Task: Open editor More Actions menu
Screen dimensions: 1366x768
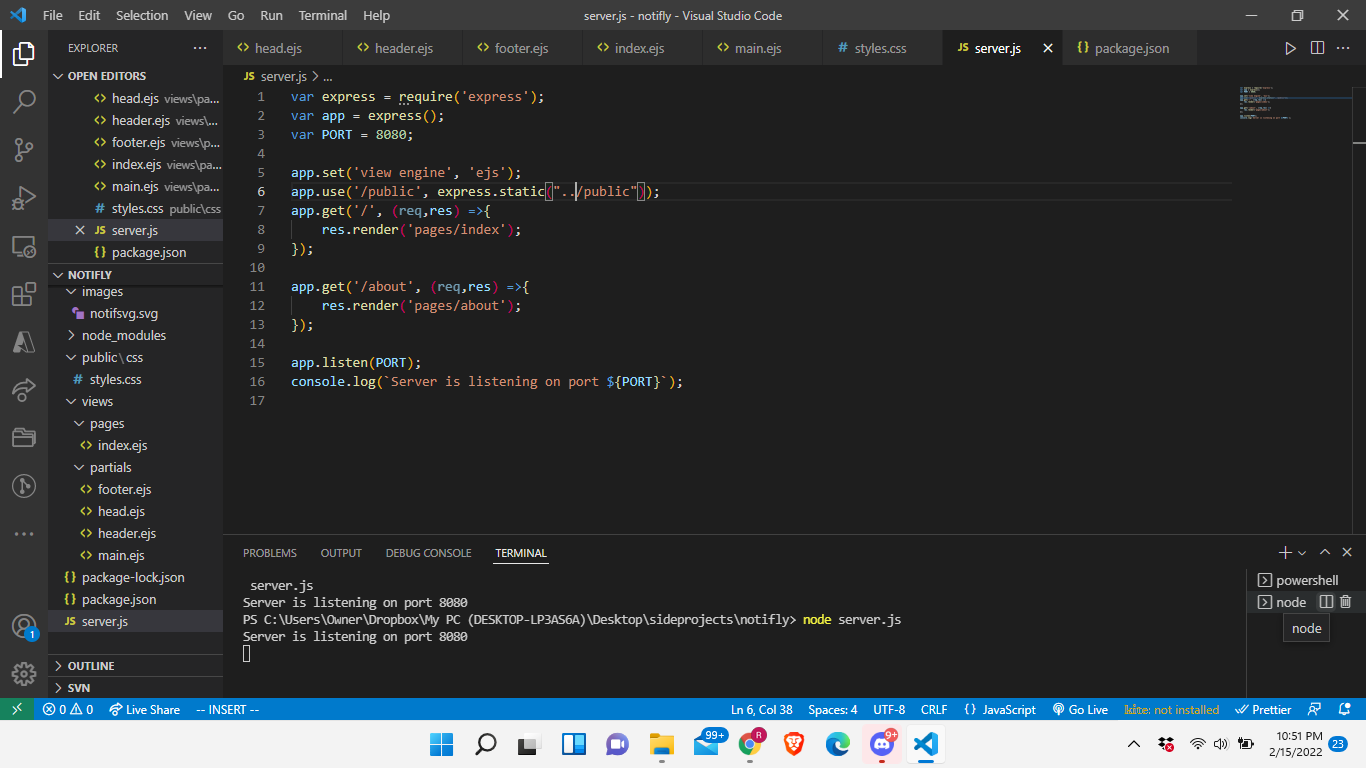Action: coord(1345,48)
